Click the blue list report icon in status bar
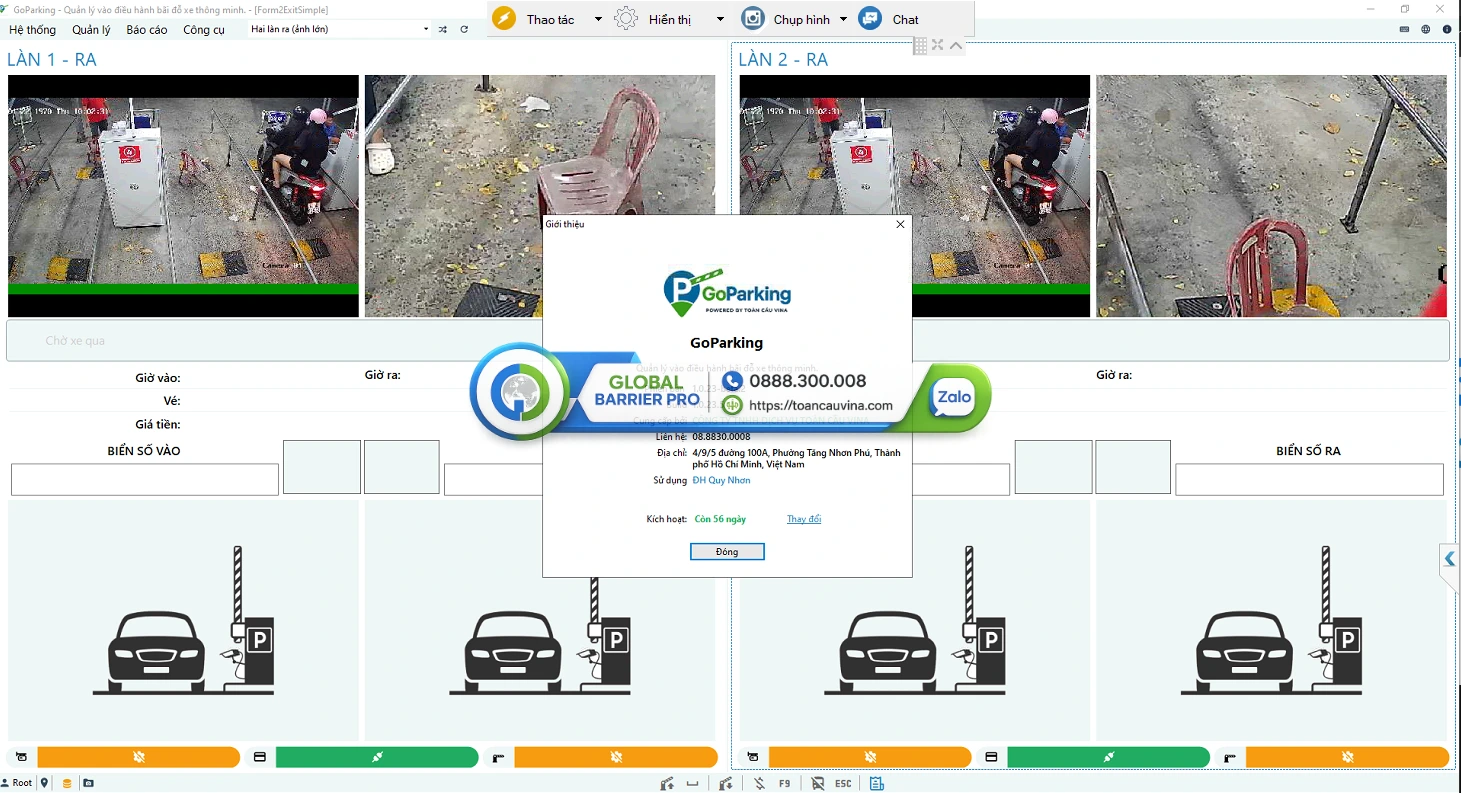Image resolution: width=1461 pixels, height=793 pixels. (x=877, y=783)
